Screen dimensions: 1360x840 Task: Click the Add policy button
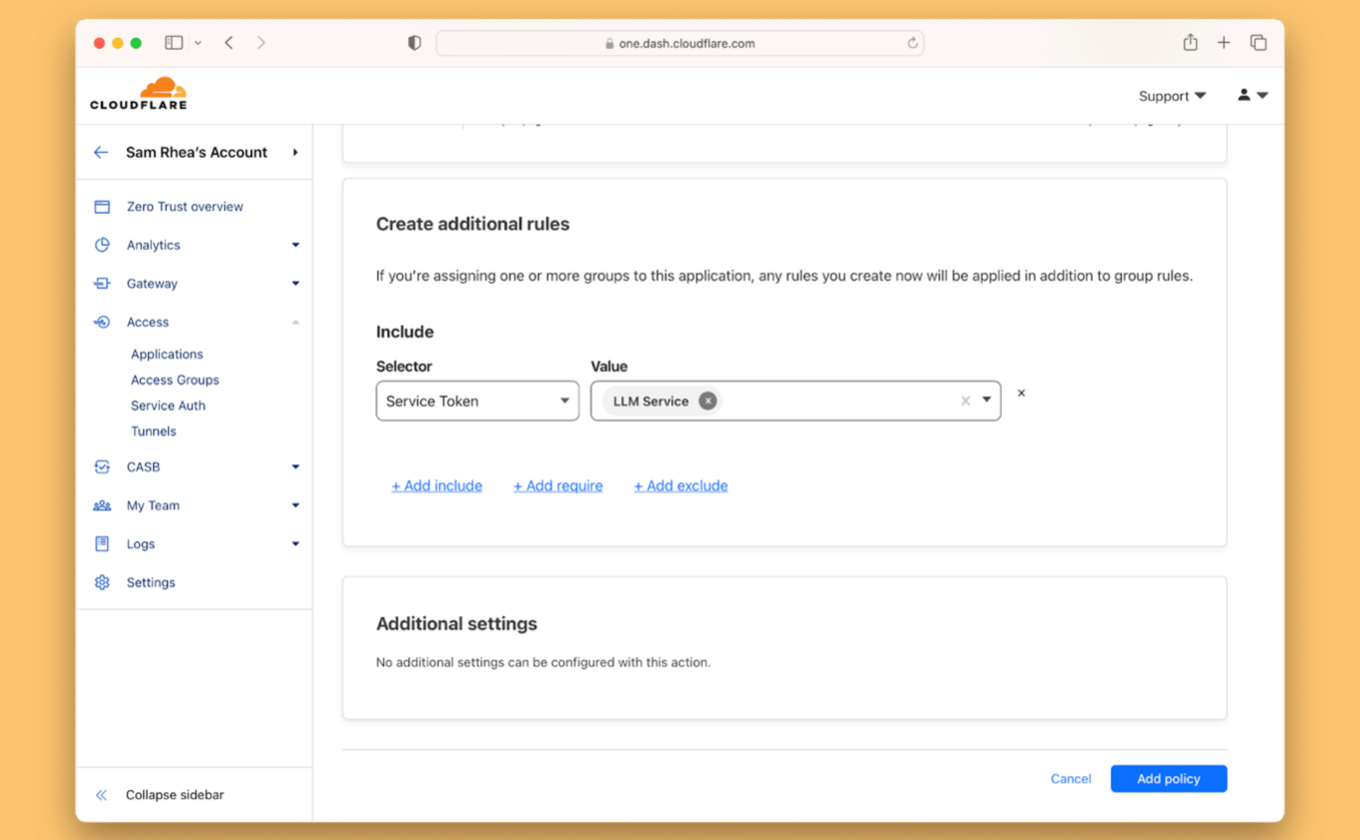pyautogui.click(x=1169, y=779)
